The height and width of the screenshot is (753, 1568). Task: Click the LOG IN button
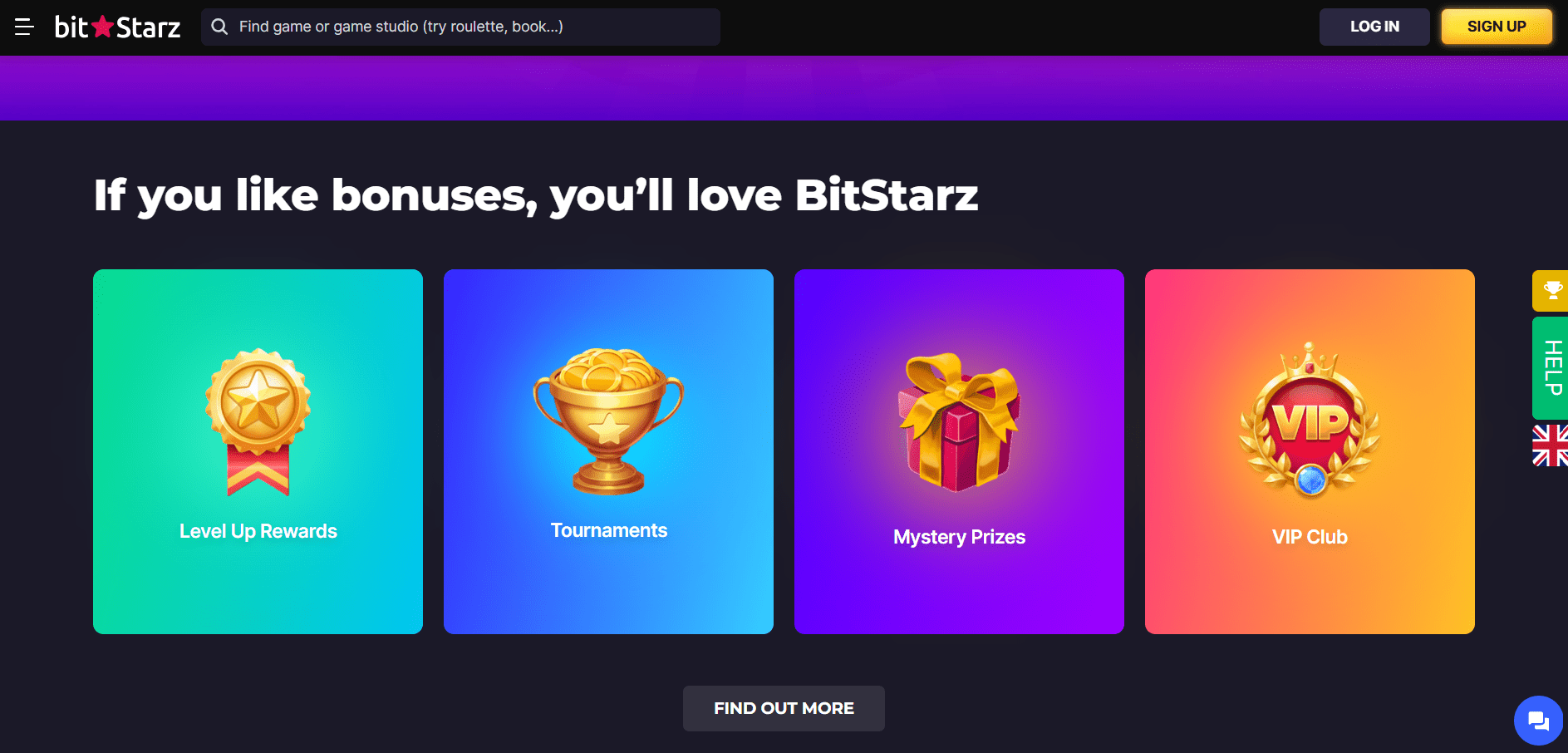point(1374,27)
